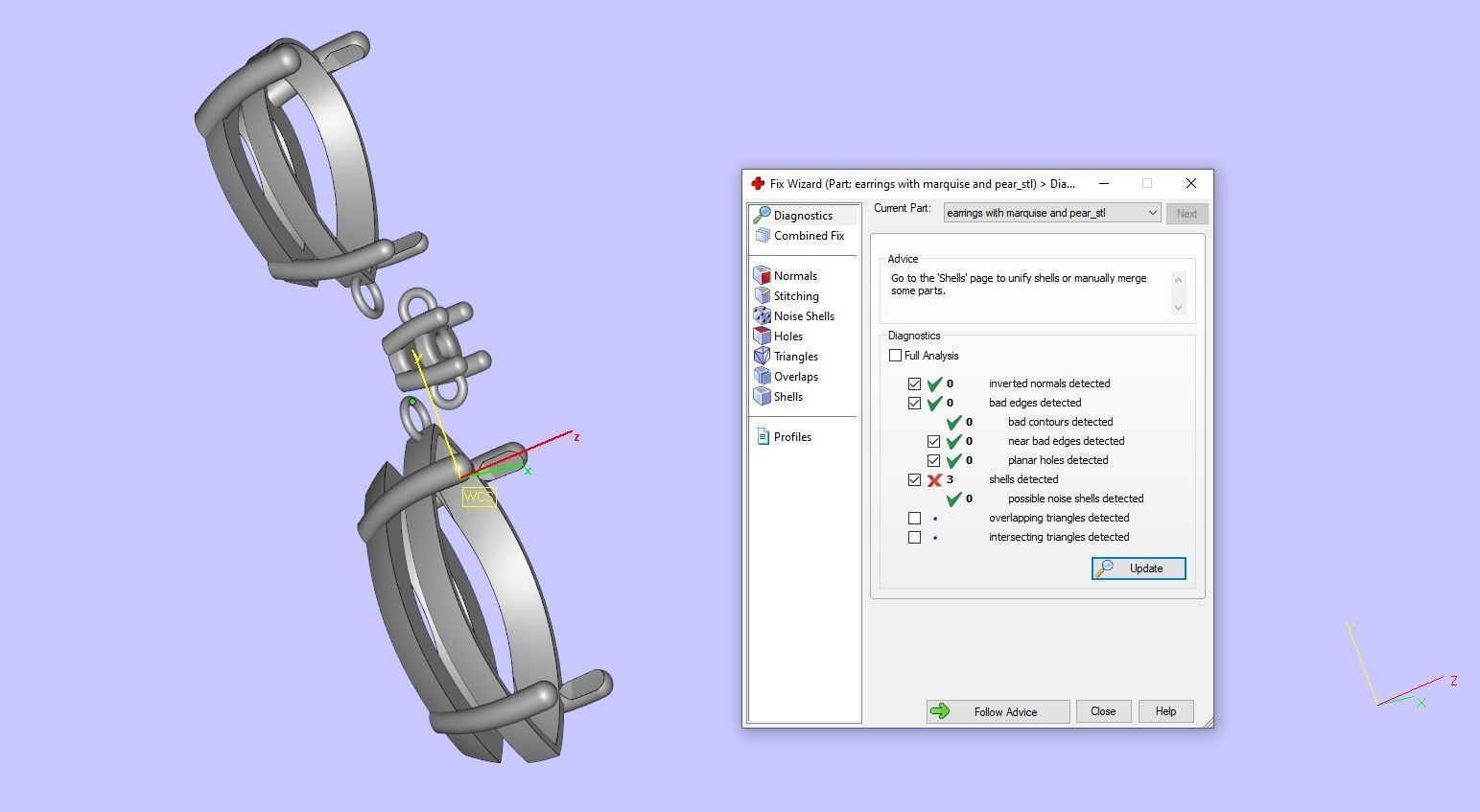Close Fix Wizard via title bar X
The width and height of the screenshot is (1480, 812).
click(x=1190, y=183)
